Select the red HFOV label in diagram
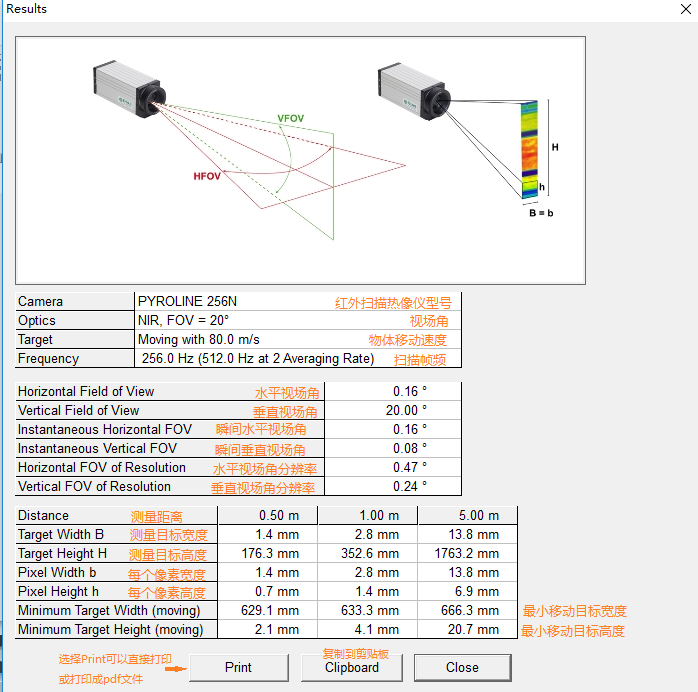The image size is (698, 692). pyautogui.click(x=207, y=176)
